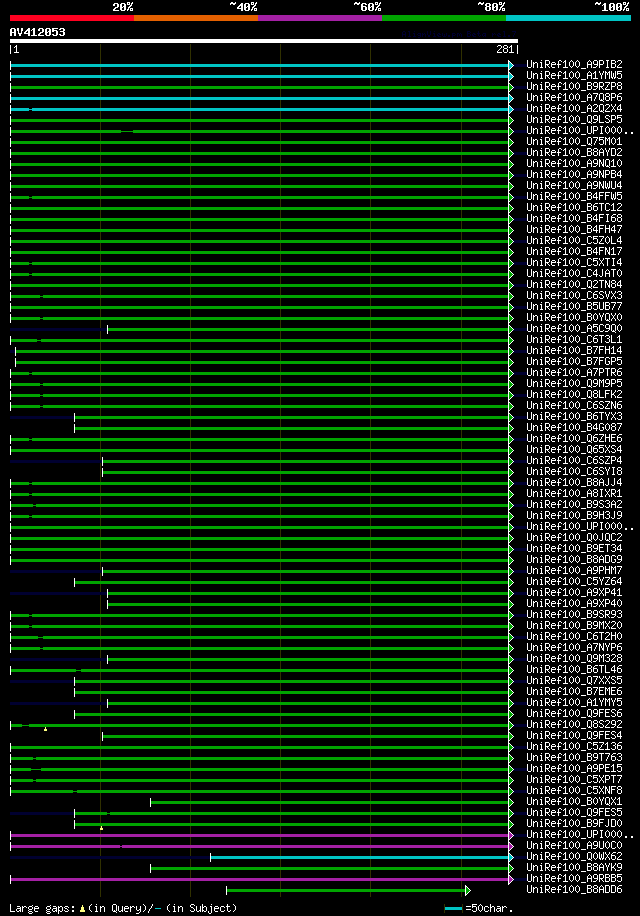Select the UniRef100_C4JAT0 label

point(574,273)
